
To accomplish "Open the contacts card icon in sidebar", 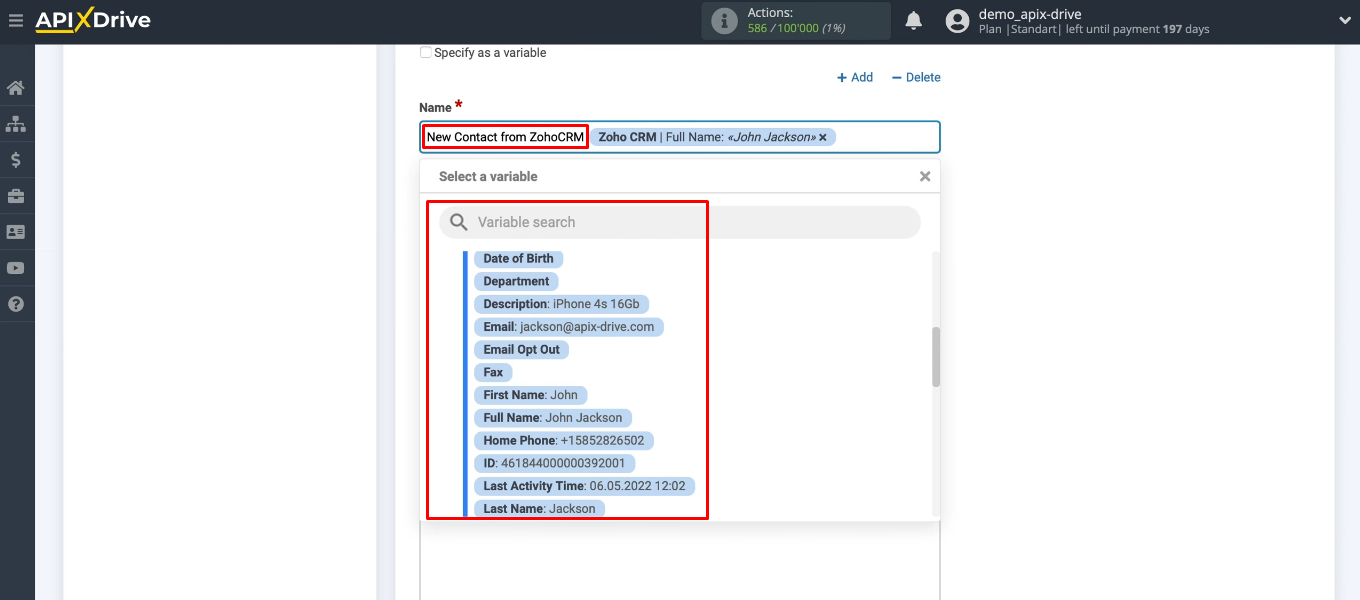I will pyautogui.click(x=17, y=231).
